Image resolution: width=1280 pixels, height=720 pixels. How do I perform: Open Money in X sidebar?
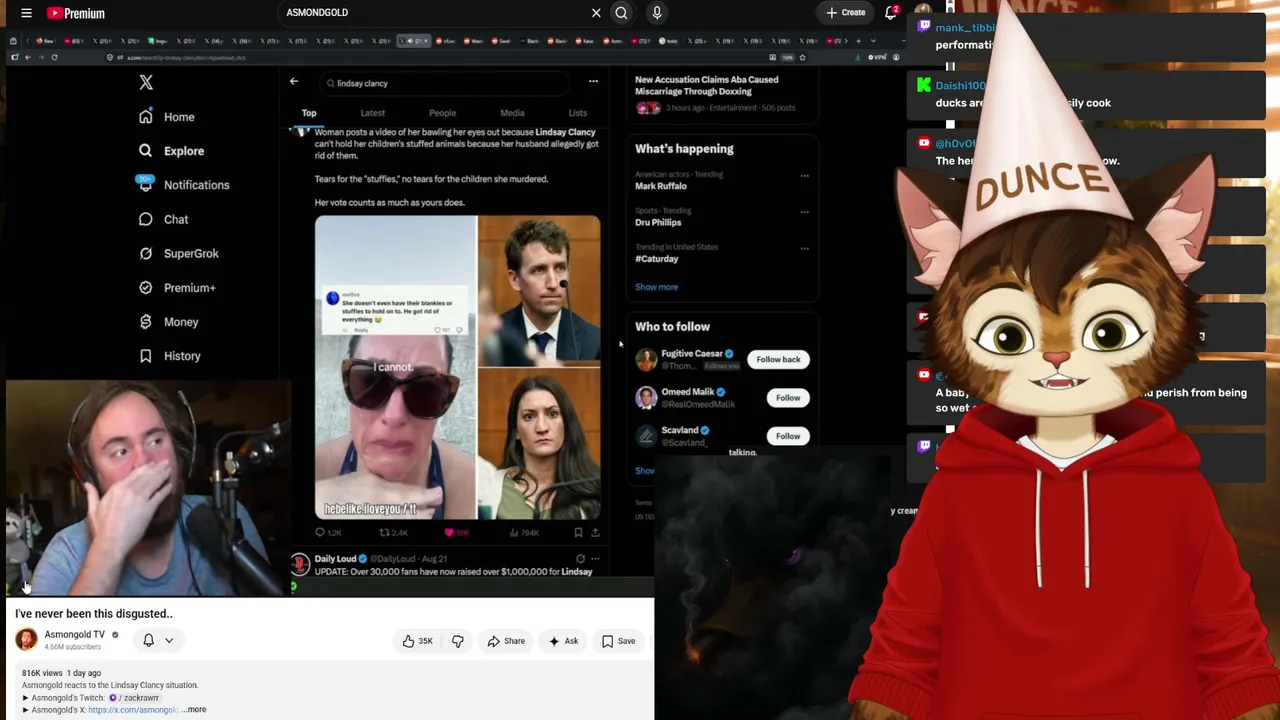coord(168,322)
